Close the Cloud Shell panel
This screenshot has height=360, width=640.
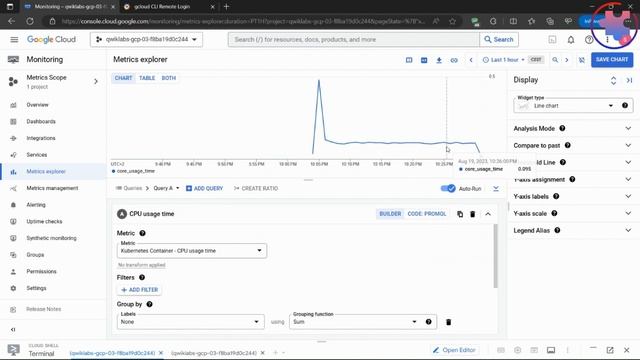tap(627, 350)
